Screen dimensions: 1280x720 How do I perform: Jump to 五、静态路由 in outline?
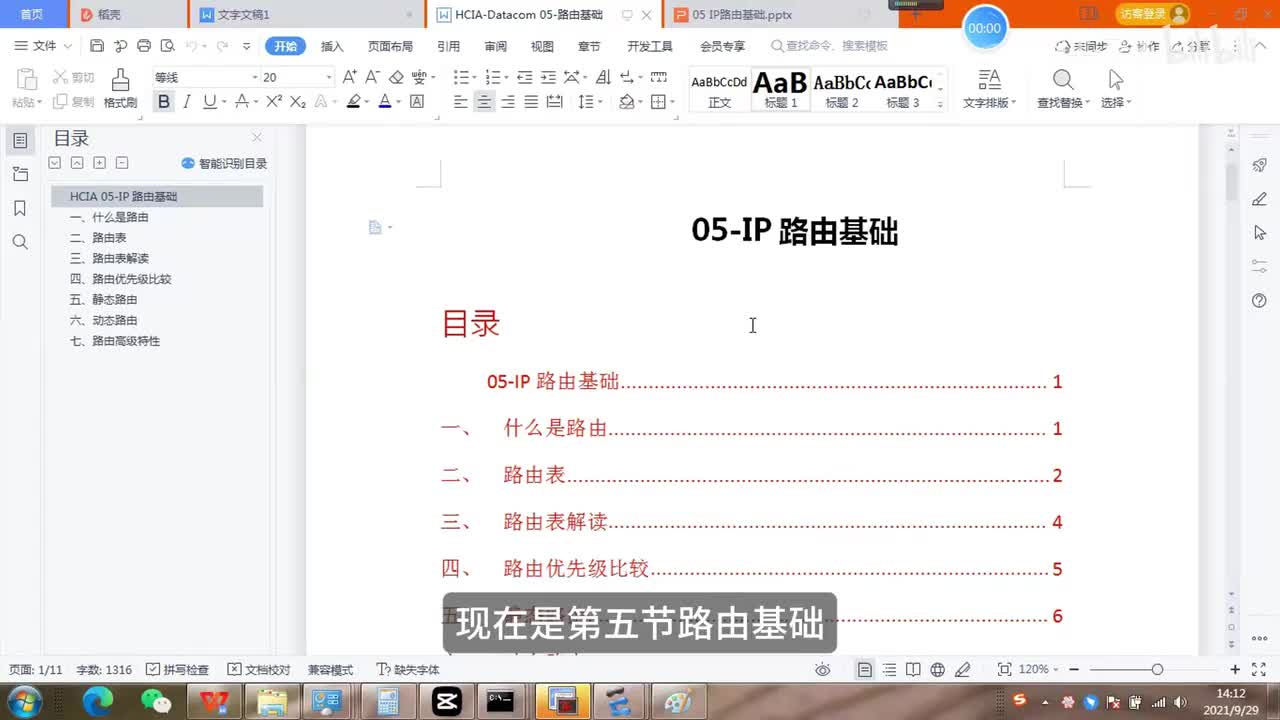click(x=103, y=299)
